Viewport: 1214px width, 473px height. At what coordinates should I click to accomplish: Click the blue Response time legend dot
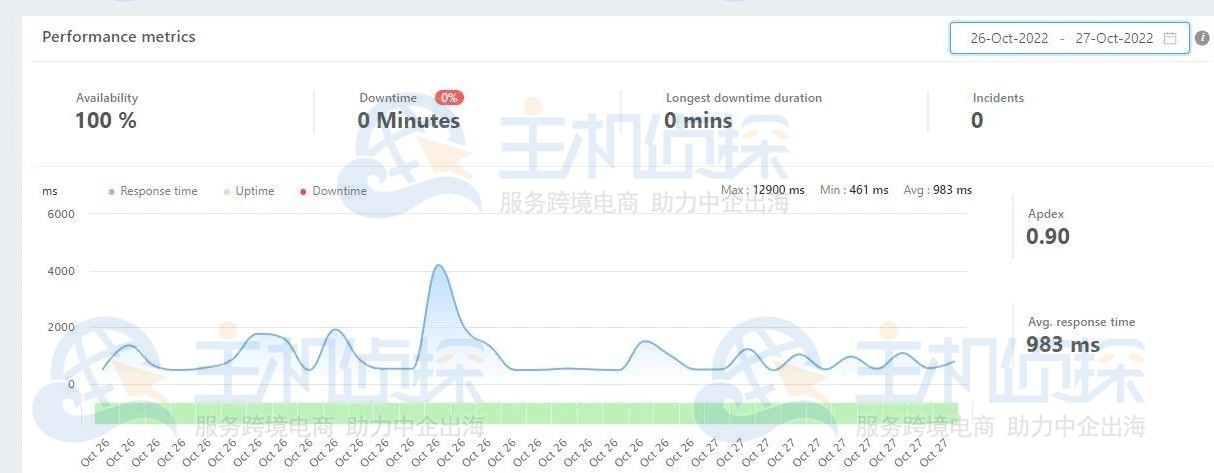click(x=111, y=191)
